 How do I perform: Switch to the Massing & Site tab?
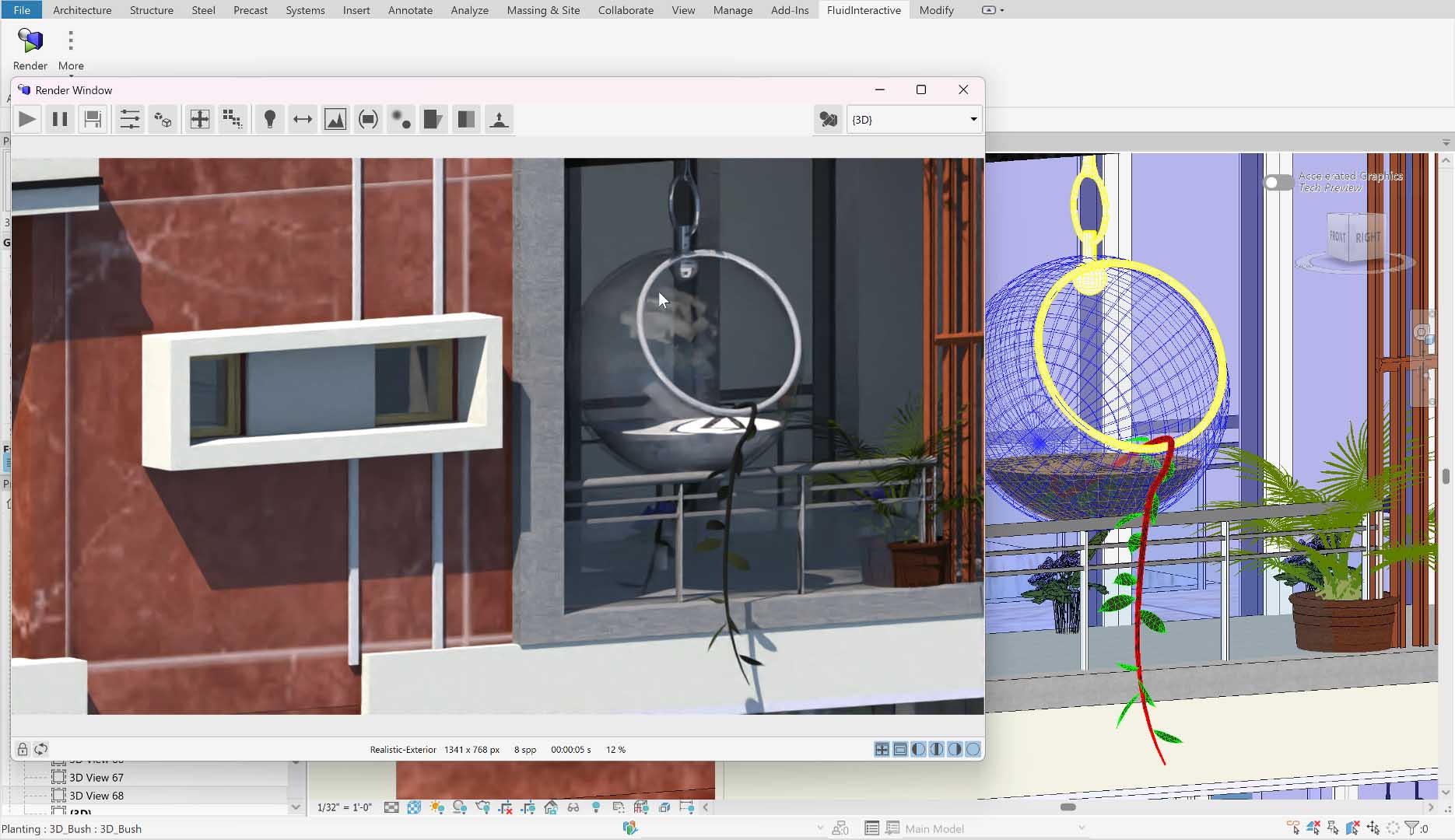click(x=543, y=10)
